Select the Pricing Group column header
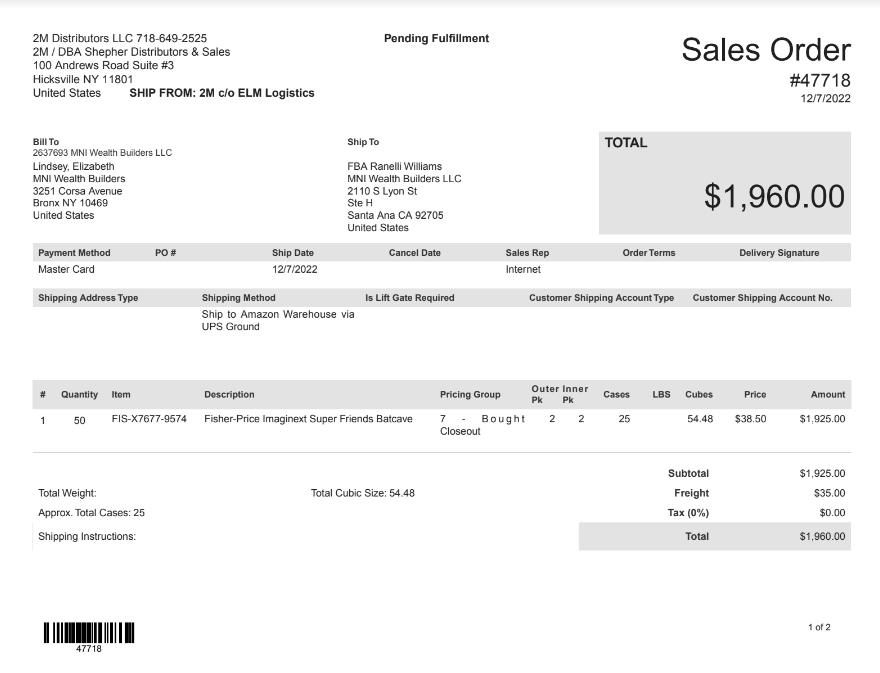This screenshot has height=673, width=880. tap(470, 394)
